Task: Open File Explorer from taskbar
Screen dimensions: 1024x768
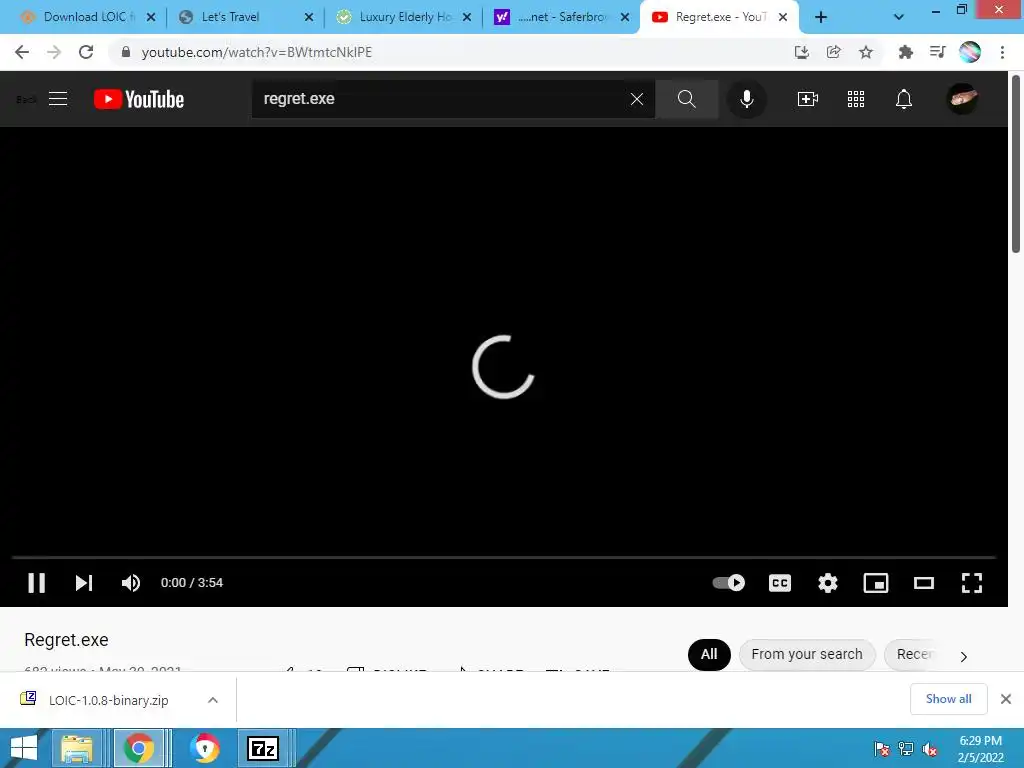Action: coord(78,748)
